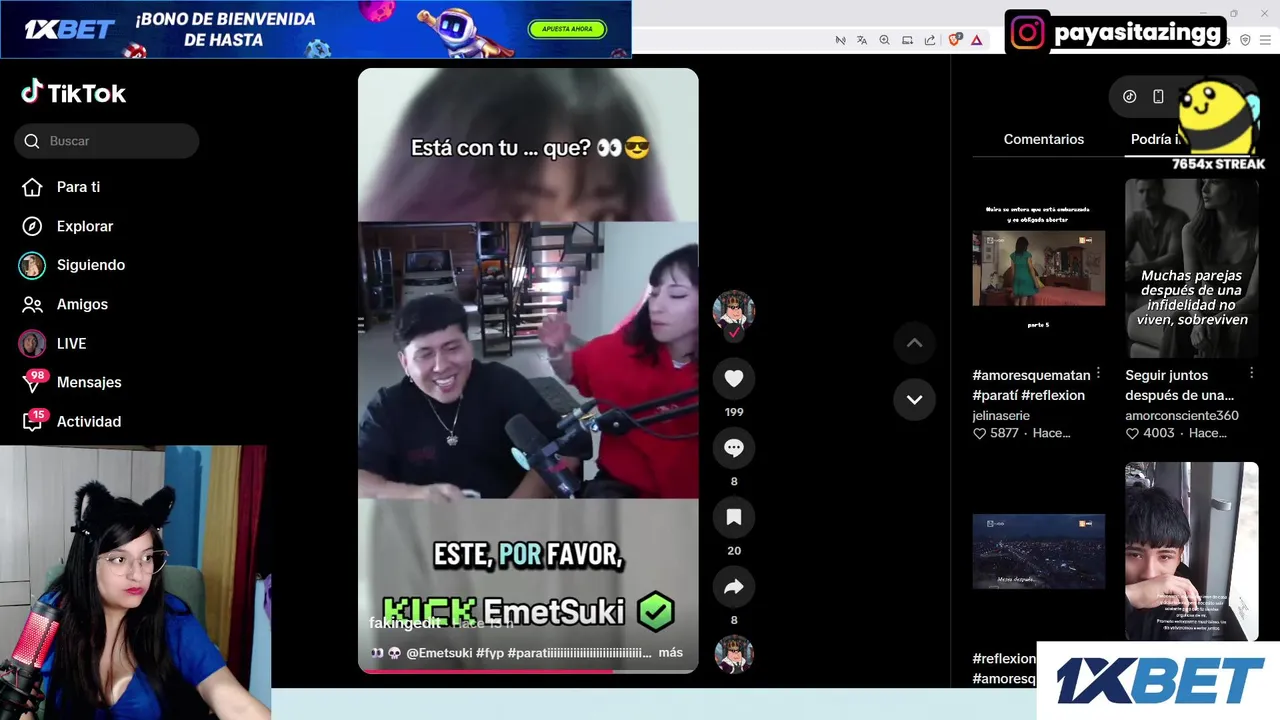Open the Amigos people icon

32,304
